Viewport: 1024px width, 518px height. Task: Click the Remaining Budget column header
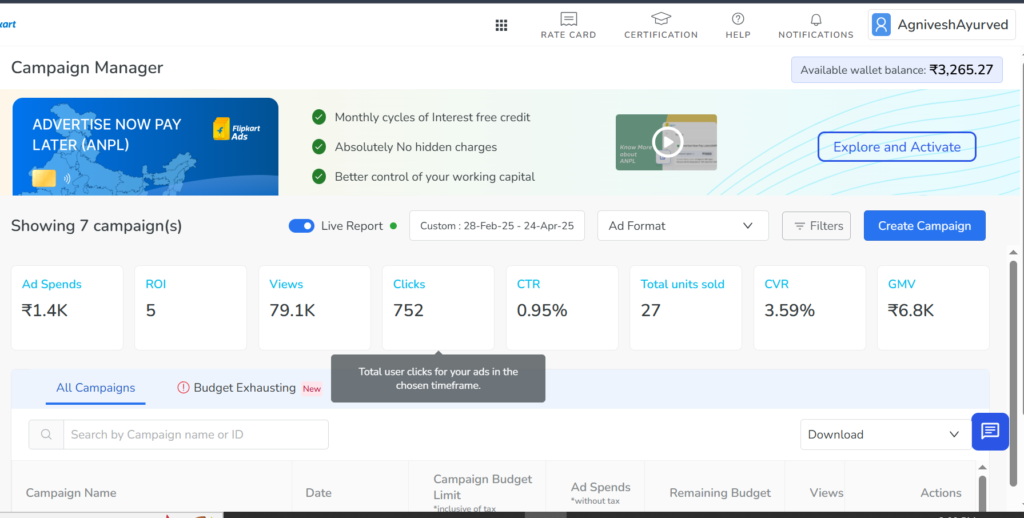720,493
